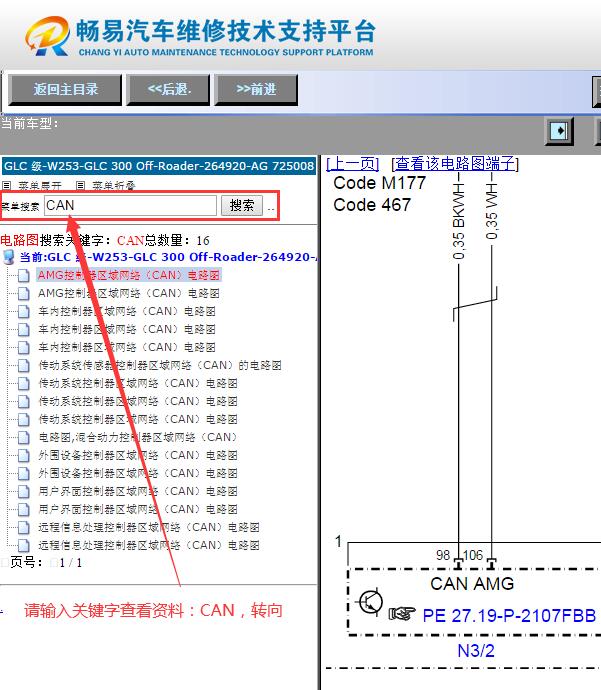Select the 当前:GLC 级-W253 tree root

coord(168,257)
